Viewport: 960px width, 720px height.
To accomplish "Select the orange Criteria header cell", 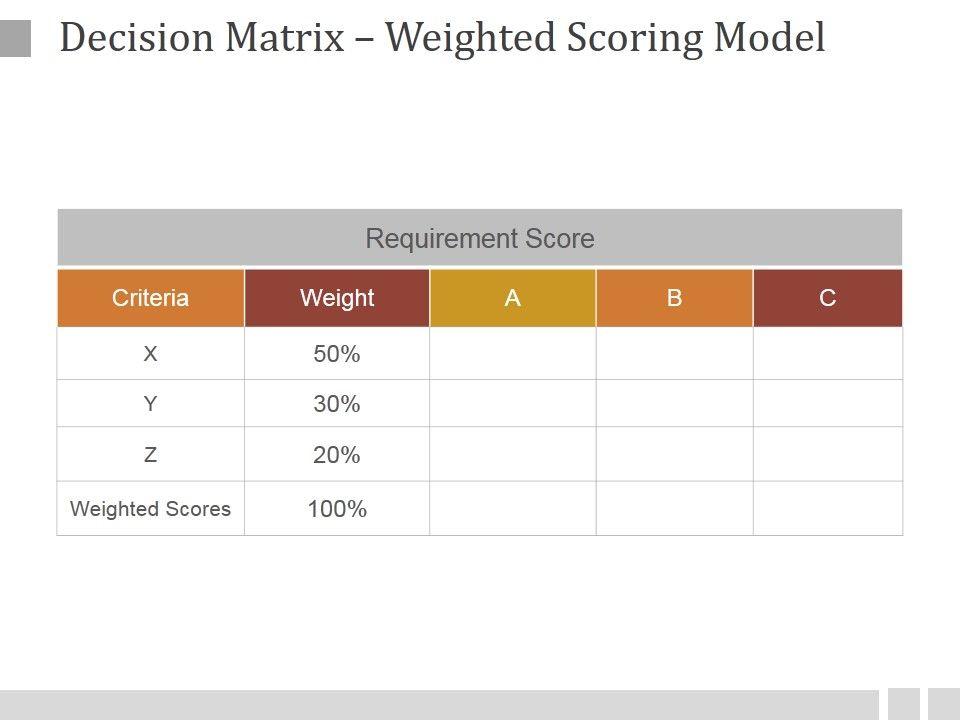I will coord(150,298).
